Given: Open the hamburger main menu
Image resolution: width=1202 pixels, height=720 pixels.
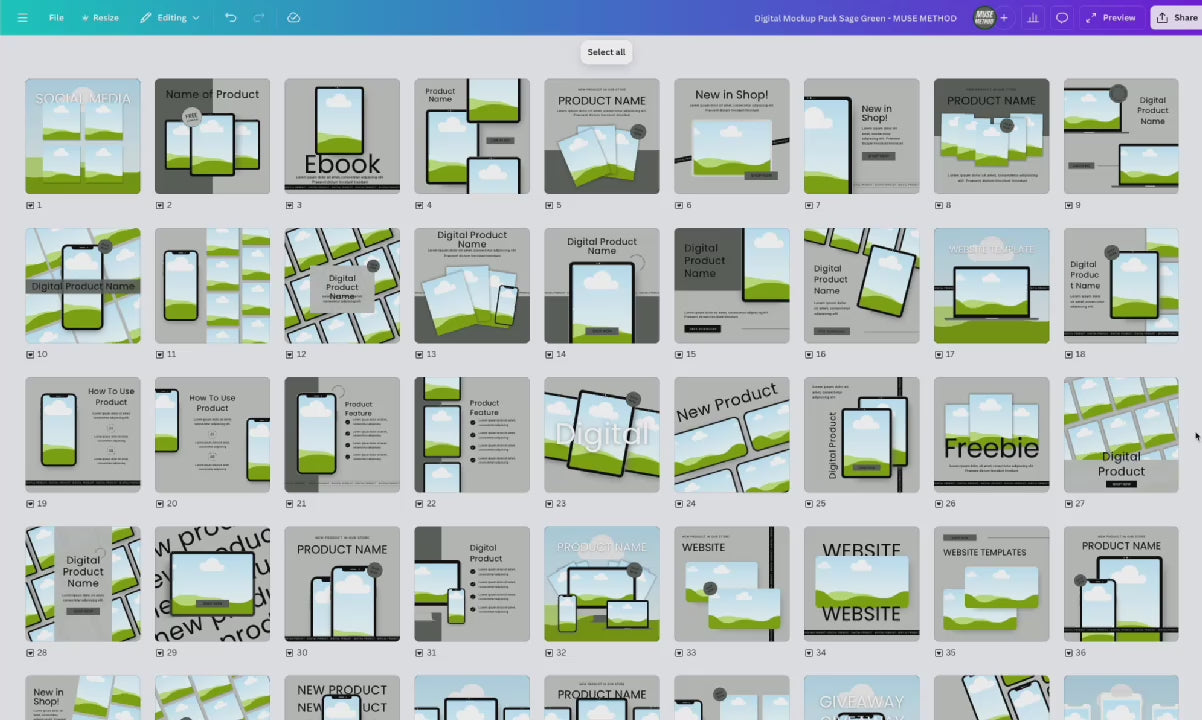Looking at the screenshot, I should [22, 18].
